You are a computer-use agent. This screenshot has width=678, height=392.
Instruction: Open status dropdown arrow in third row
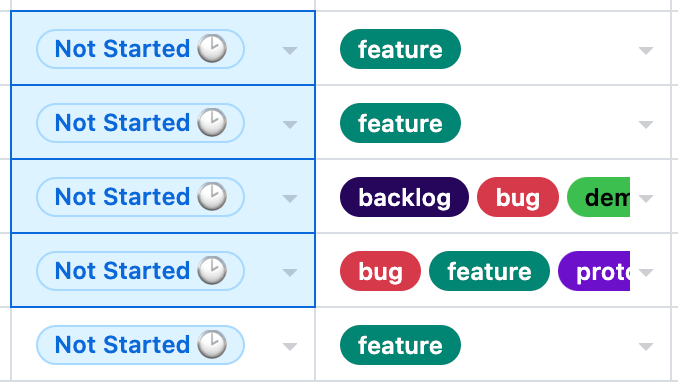[290, 198]
